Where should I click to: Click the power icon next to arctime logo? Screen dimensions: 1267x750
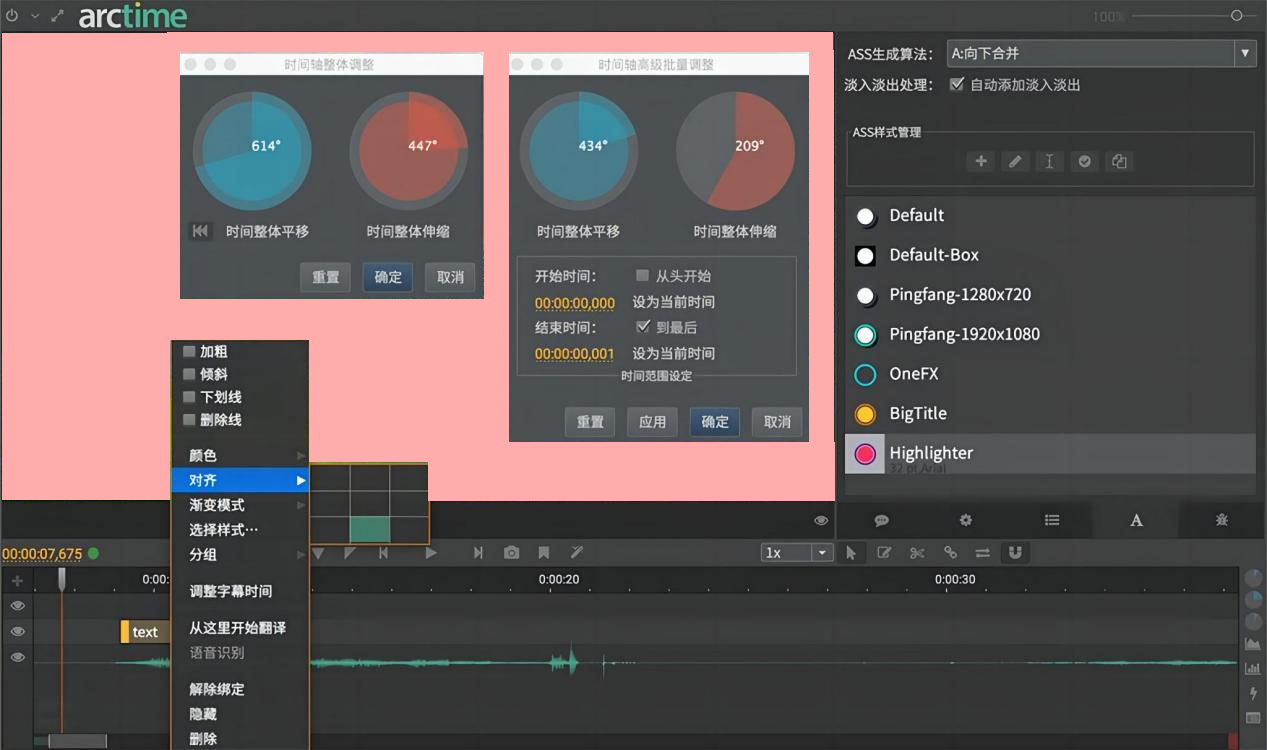tap(12, 16)
